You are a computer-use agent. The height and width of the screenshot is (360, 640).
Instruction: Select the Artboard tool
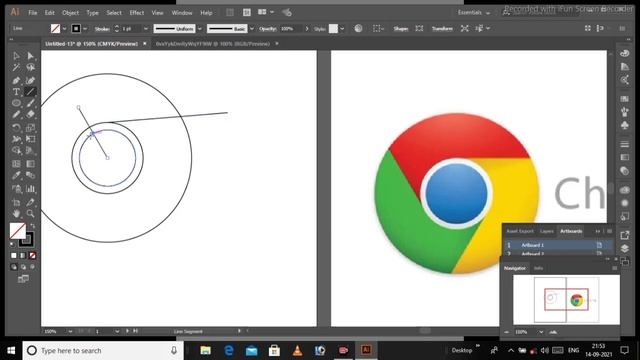16,202
